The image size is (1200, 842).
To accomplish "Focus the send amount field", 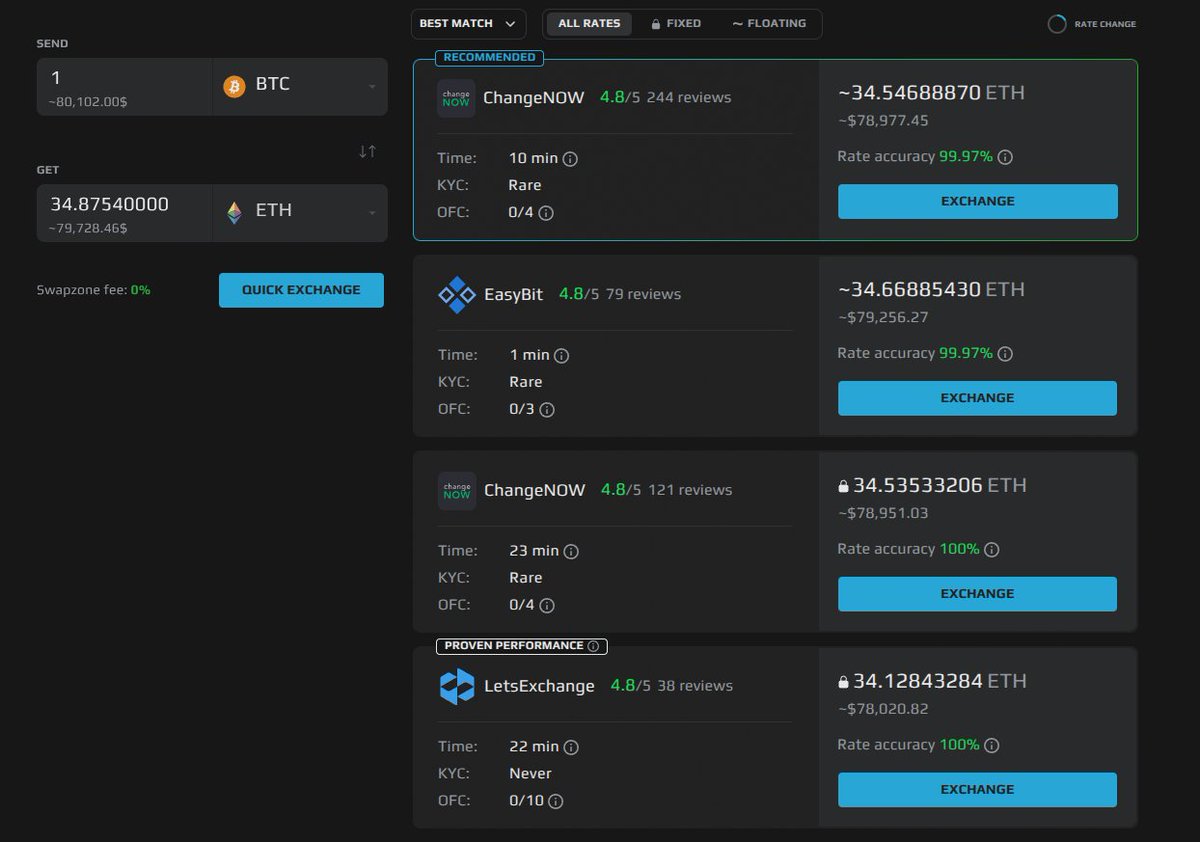I will tap(124, 86).
